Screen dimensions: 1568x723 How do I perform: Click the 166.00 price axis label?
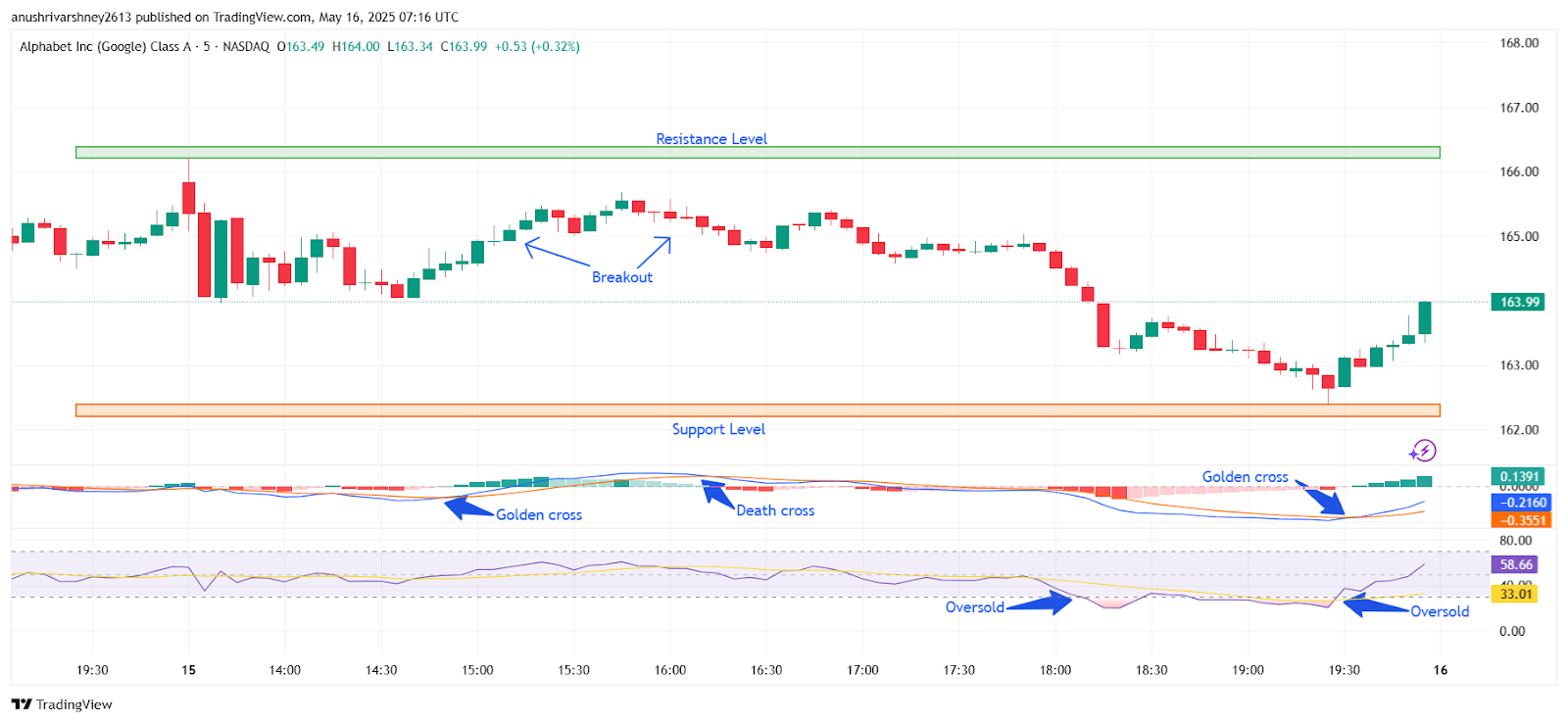[1519, 171]
